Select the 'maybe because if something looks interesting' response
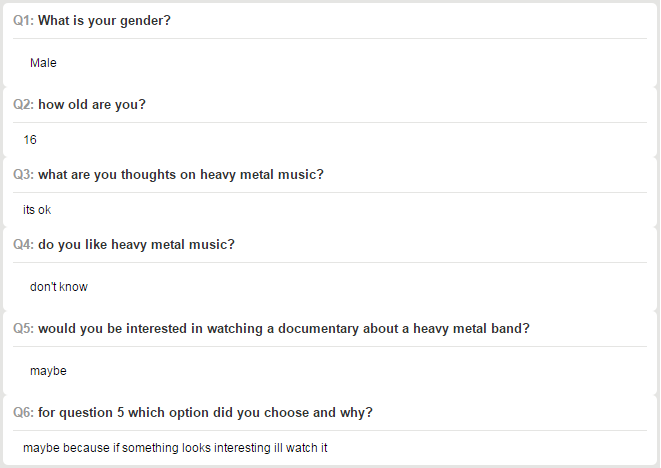Screen dimensions: 661x468 175,448
